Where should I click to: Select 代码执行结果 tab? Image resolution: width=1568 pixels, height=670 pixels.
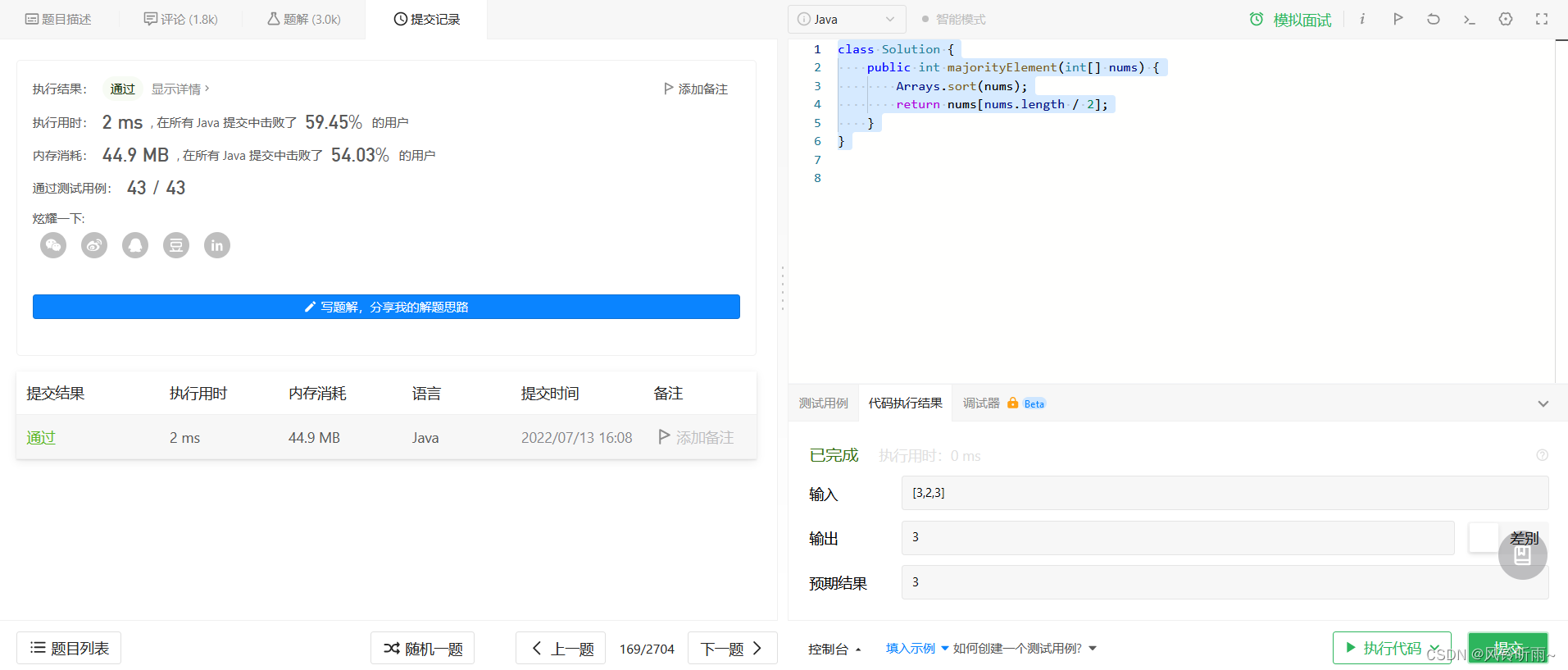pyautogui.click(x=905, y=403)
